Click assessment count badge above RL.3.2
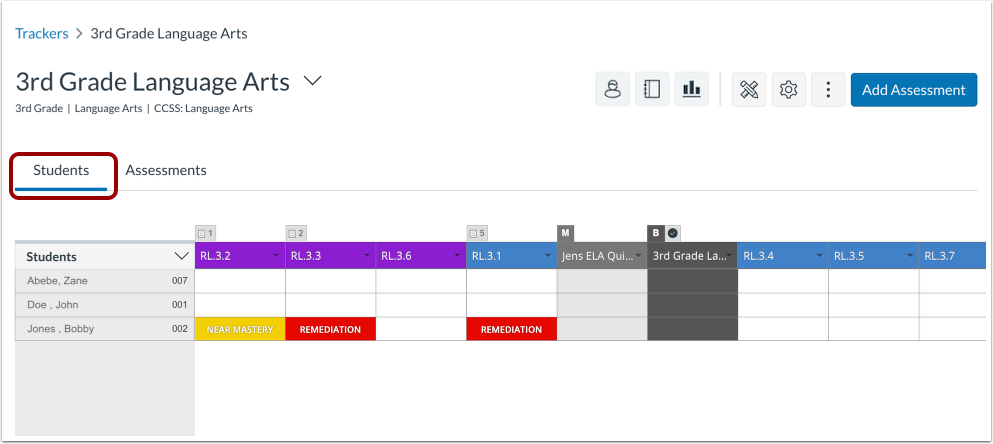This screenshot has width=993, height=444. point(205,234)
